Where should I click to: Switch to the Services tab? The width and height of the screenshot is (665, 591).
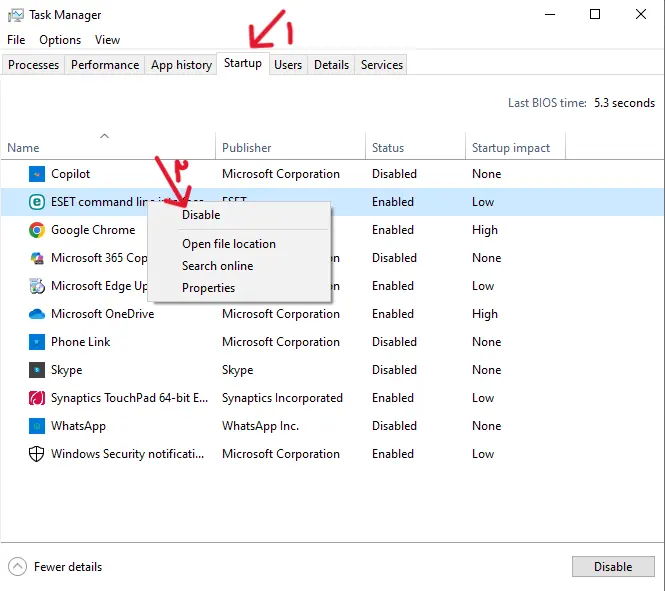point(382,65)
